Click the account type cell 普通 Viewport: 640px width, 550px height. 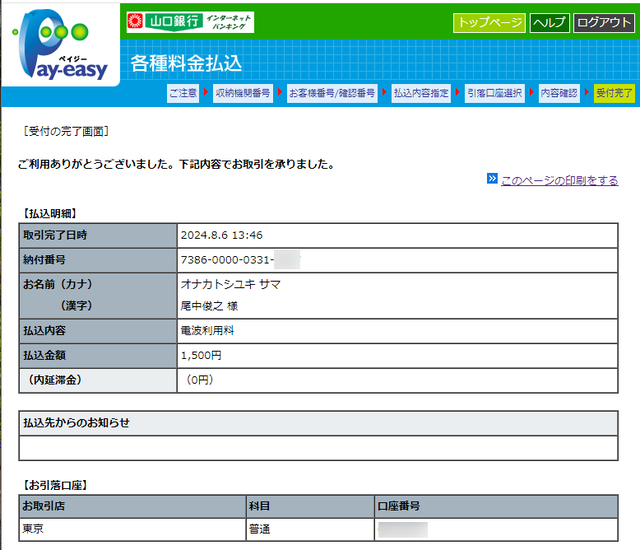tap(310, 529)
